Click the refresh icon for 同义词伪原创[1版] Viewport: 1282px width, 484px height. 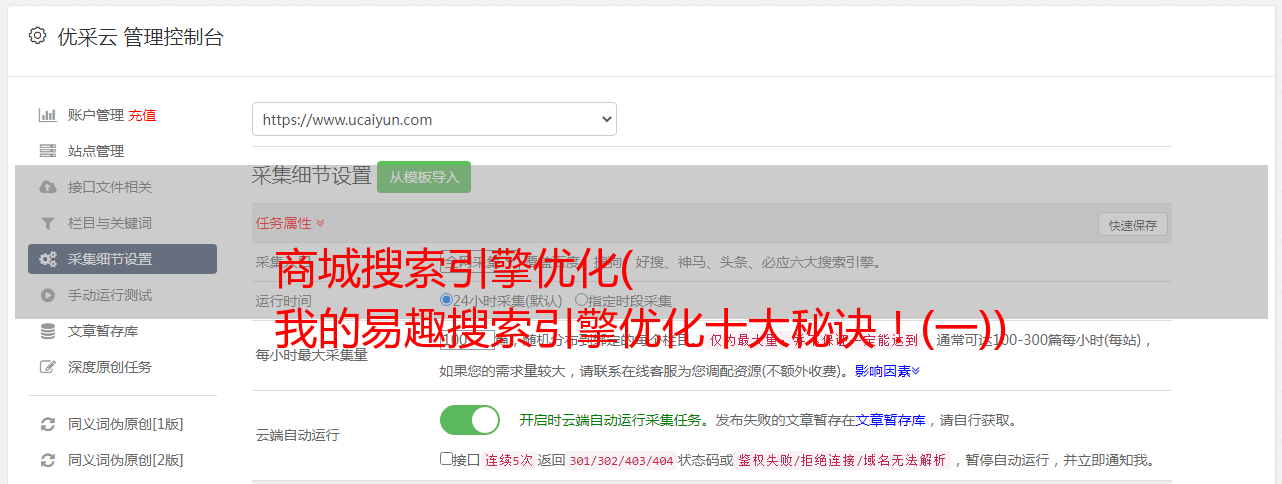(47, 424)
